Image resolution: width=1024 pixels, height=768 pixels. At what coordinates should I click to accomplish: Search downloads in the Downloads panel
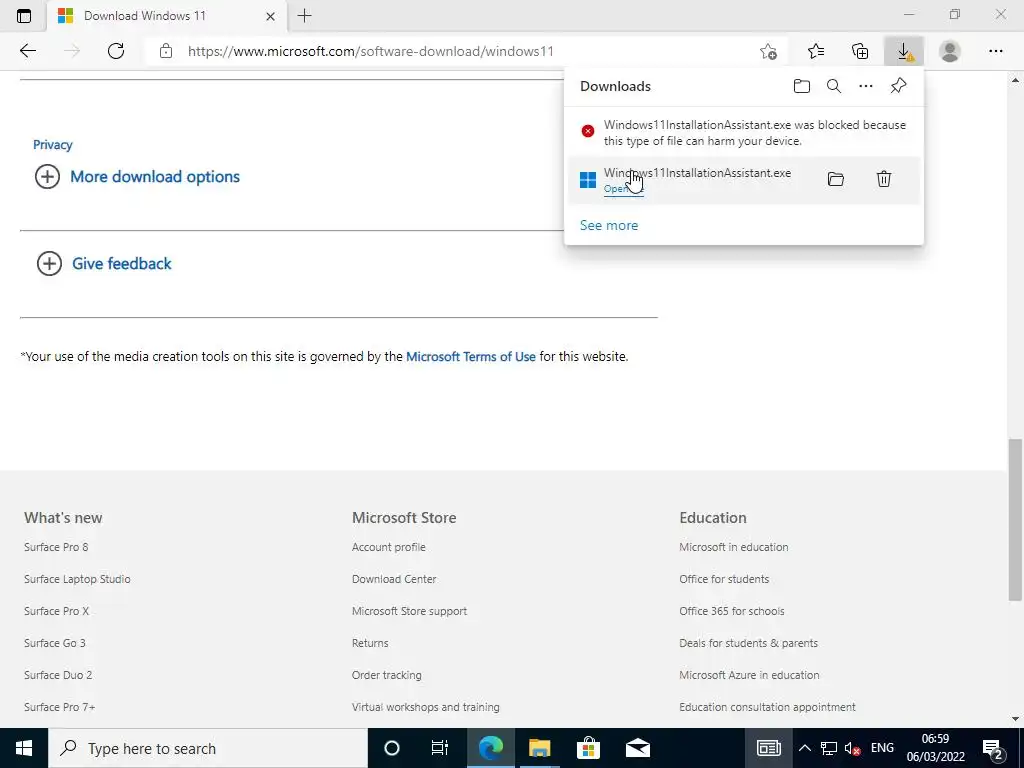[x=834, y=86]
